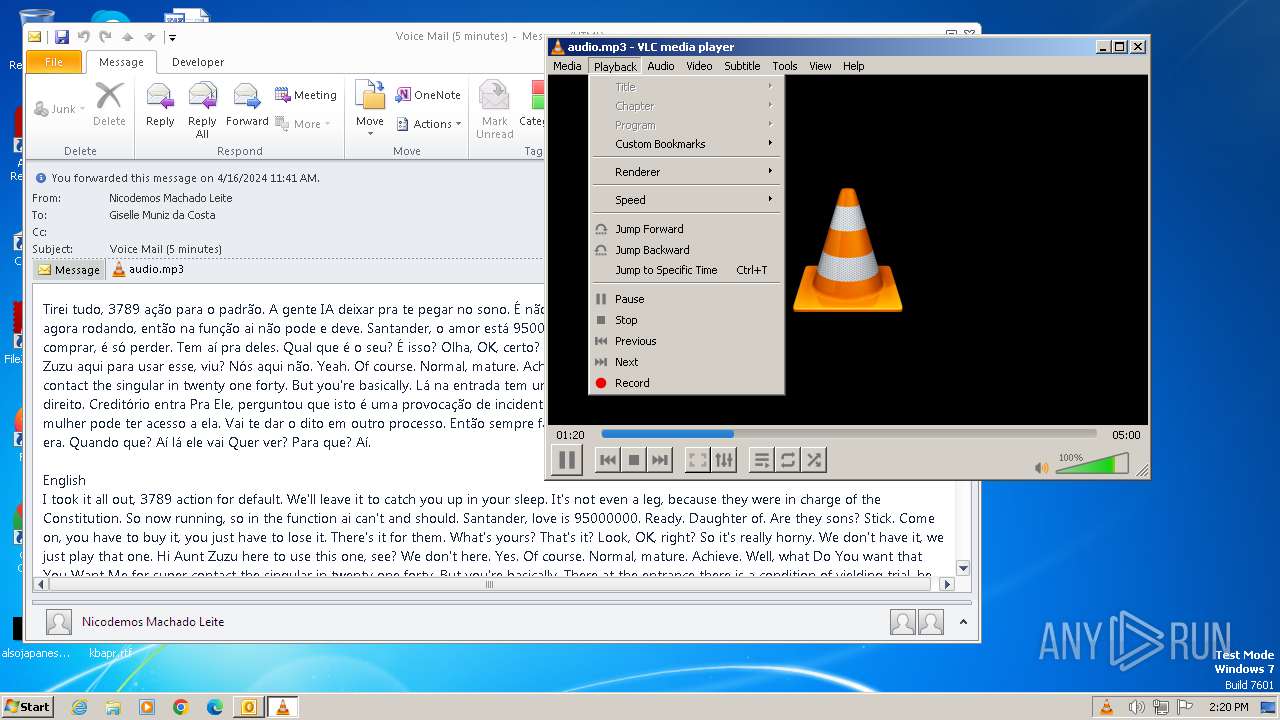
Task: Click the system clock 2:20 PM
Action: point(1227,707)
